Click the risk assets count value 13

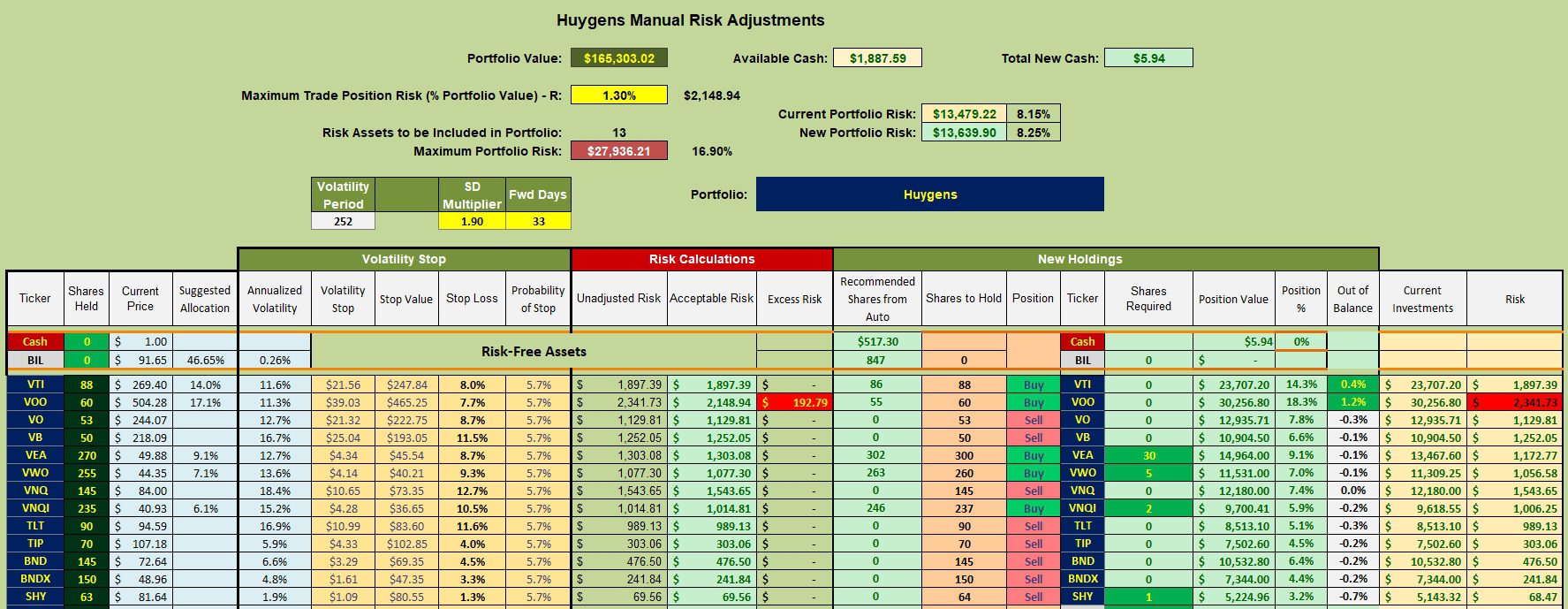[x=619, y=133]
